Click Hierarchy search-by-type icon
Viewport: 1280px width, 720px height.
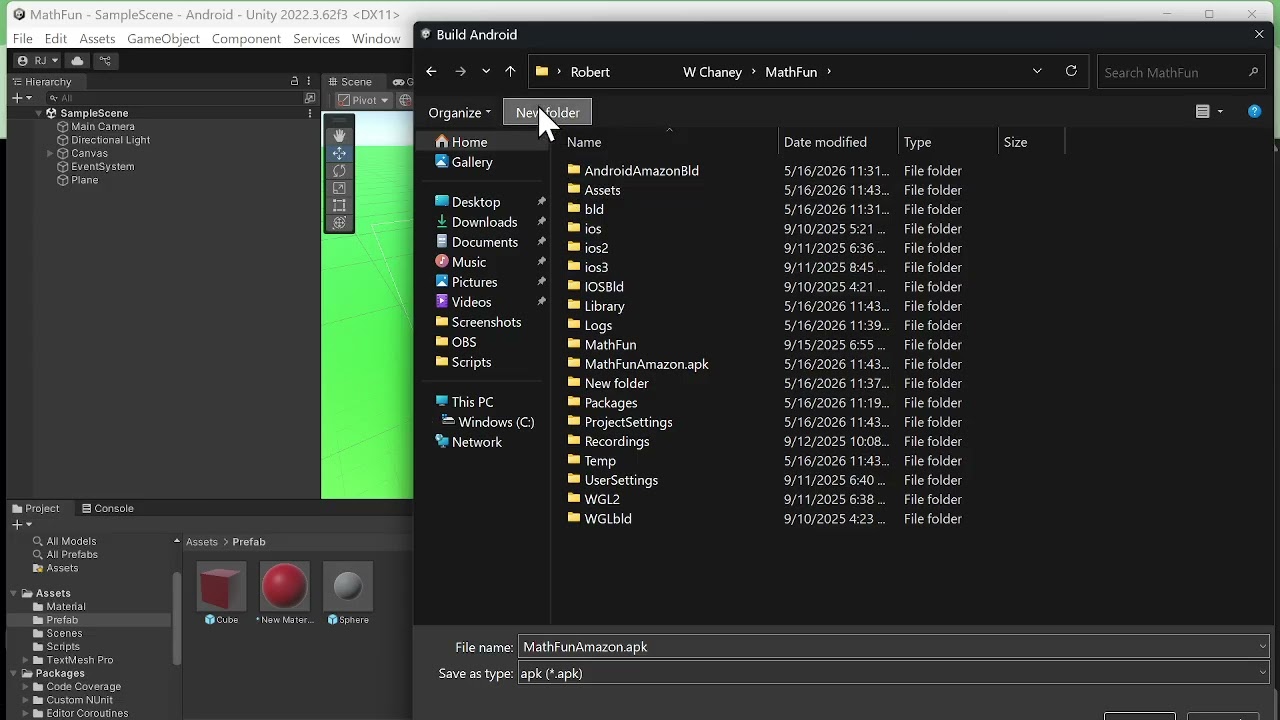310,98
